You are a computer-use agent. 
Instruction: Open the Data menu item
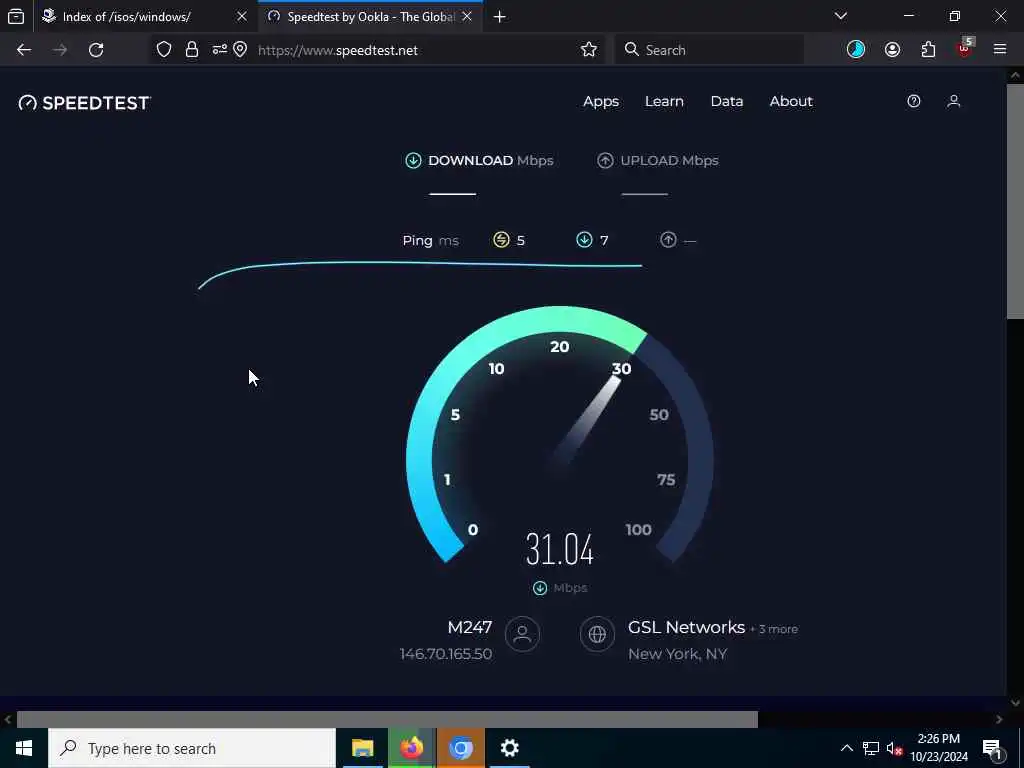coord(727,101)
